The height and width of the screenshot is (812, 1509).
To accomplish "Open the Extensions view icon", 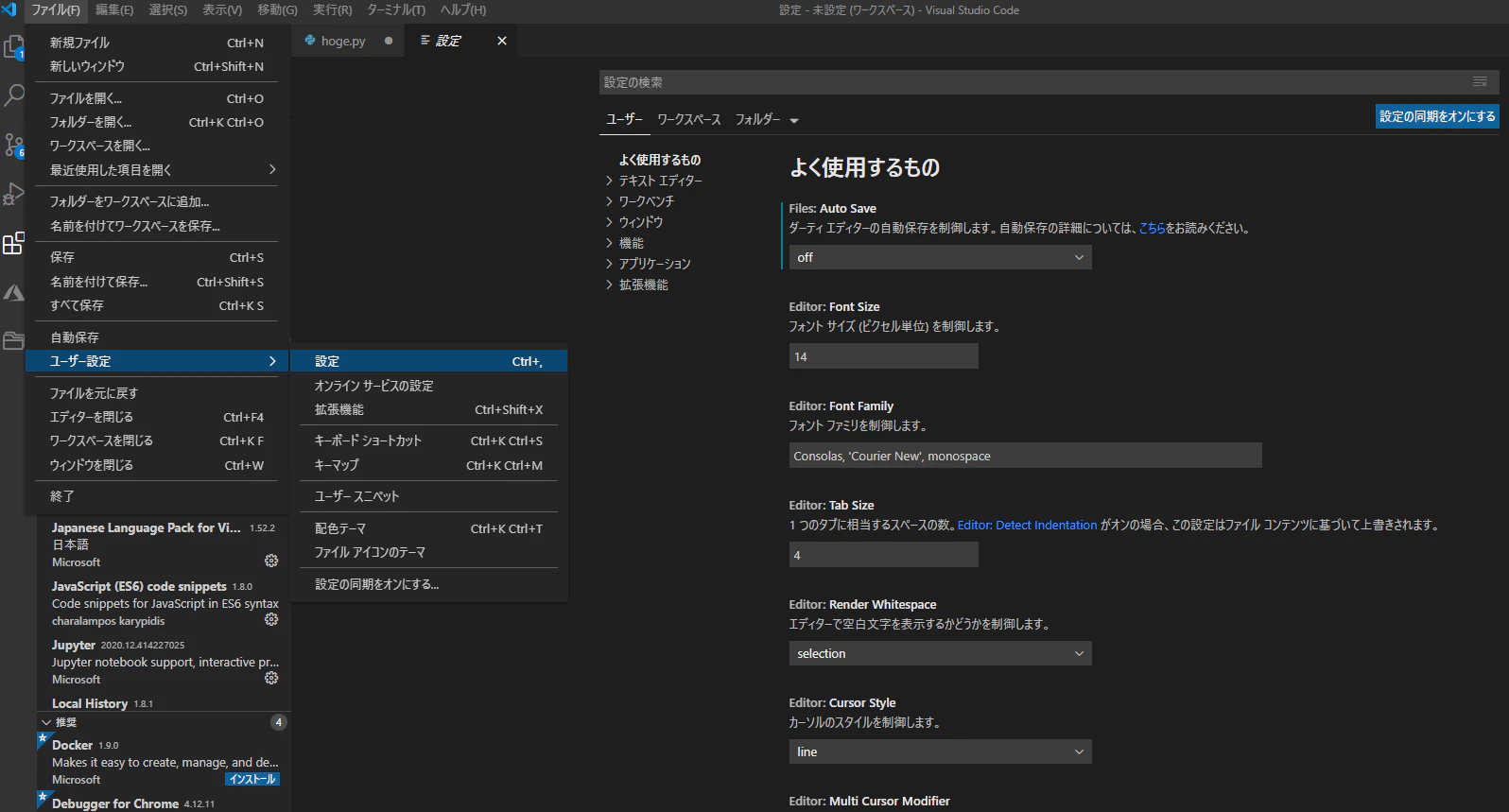I will [x=13, y=243].
